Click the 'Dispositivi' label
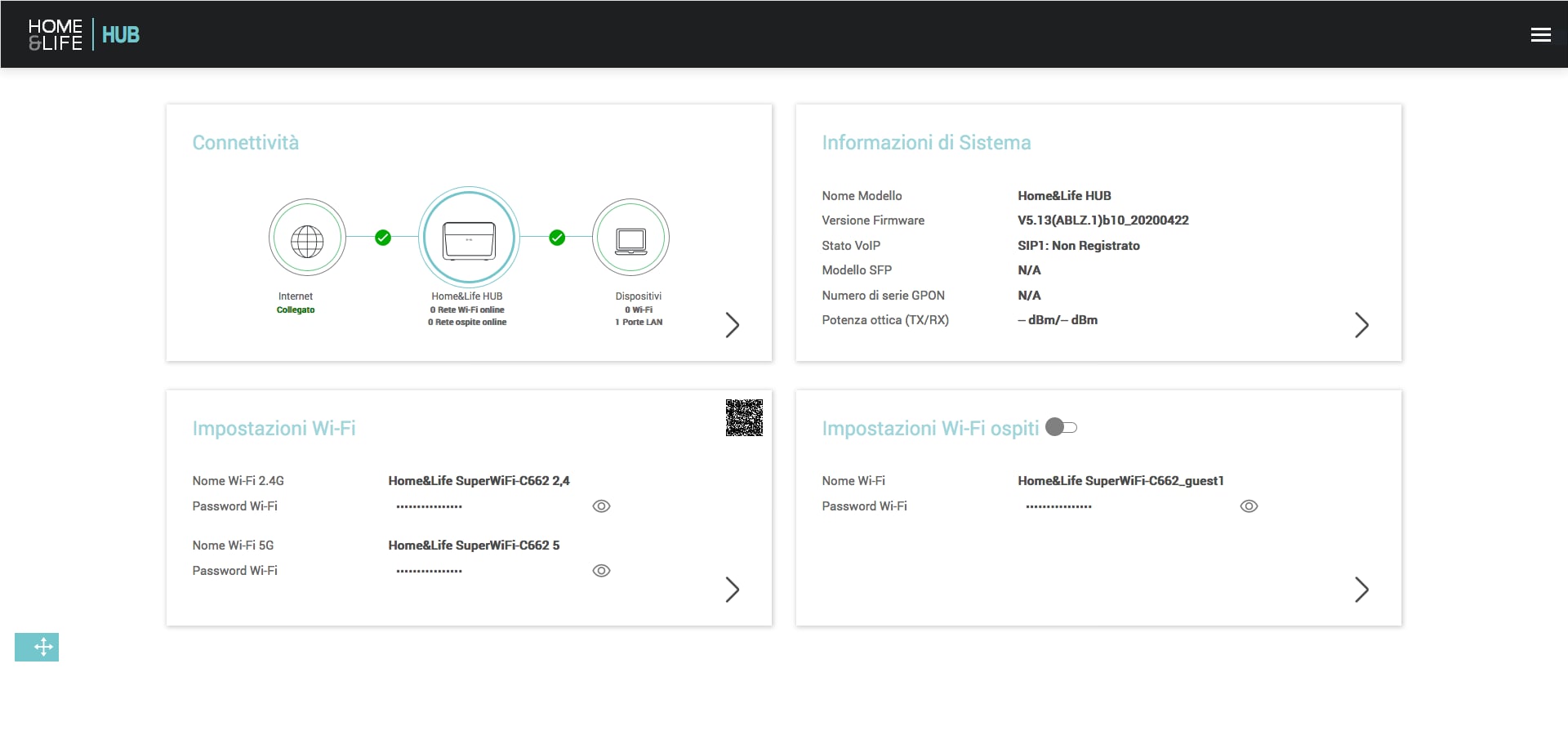This screenshot has height=735, width=1568. click(639, 296)
